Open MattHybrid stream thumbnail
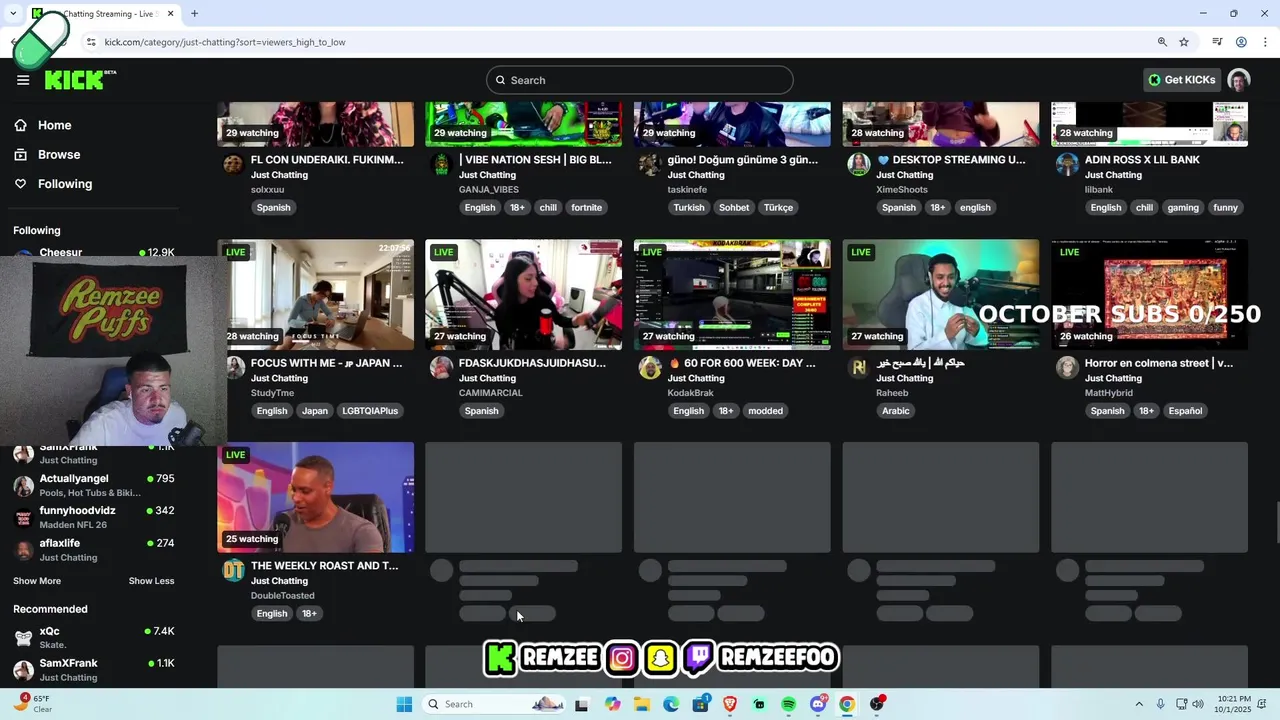This screenshot has width=1280, height=720. coord(1149,294)
